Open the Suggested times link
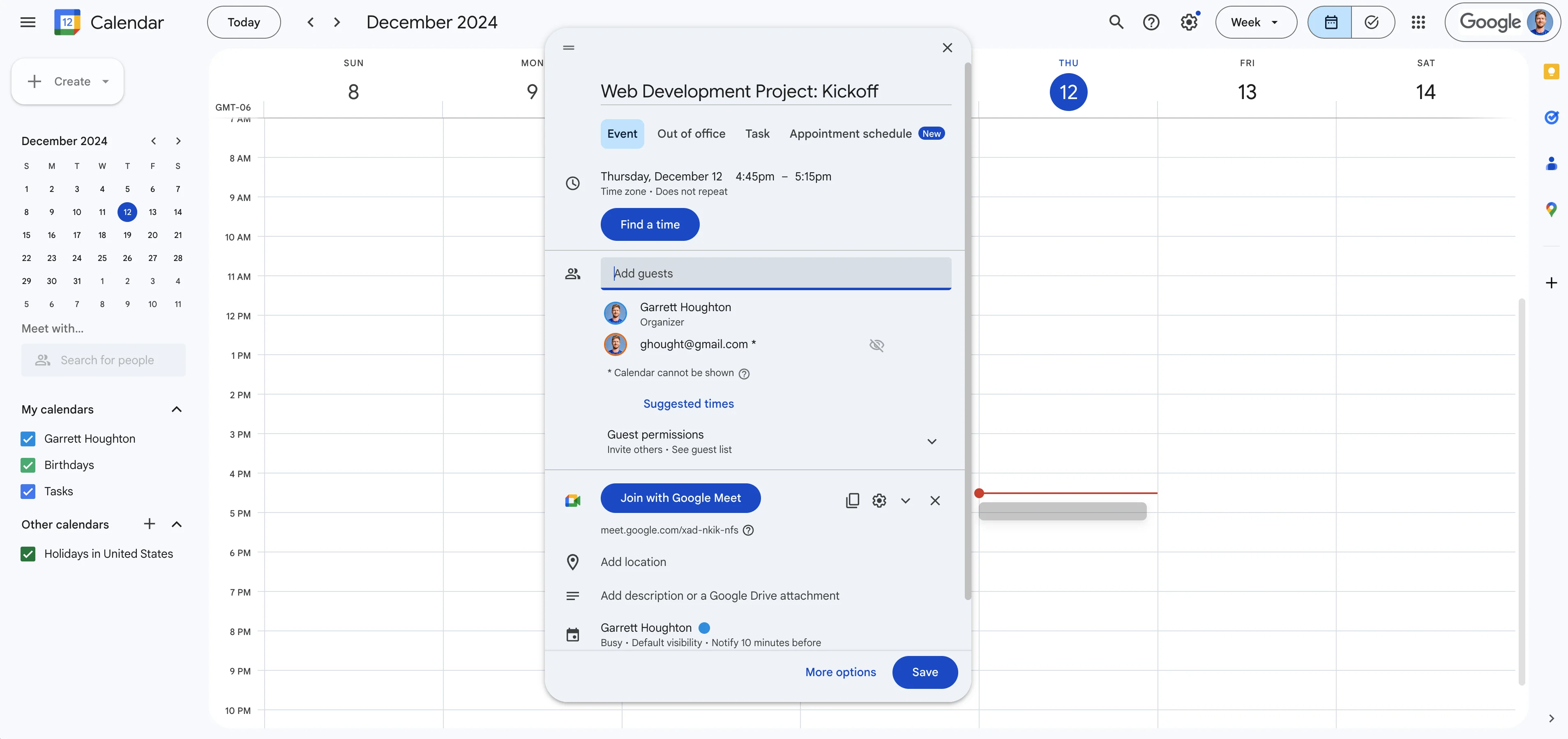 click(x=688, y=404)
